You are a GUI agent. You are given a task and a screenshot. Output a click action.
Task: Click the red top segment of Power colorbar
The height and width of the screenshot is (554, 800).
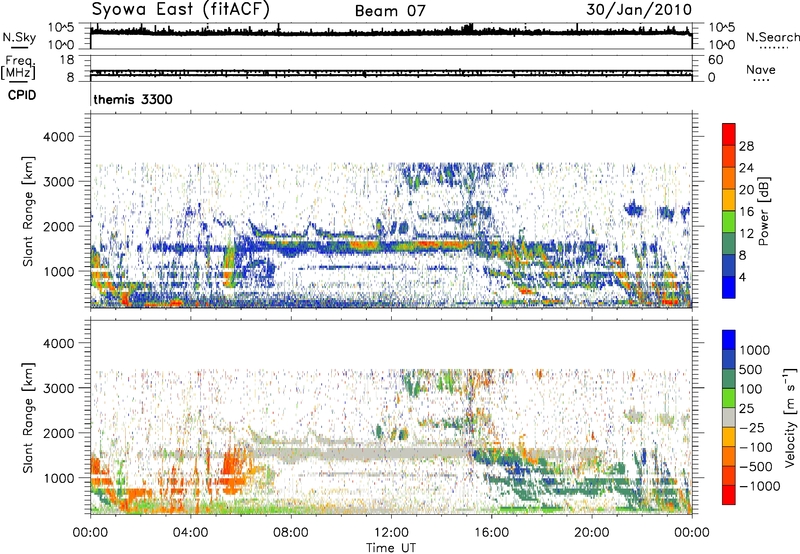click(x=729, y=134)
